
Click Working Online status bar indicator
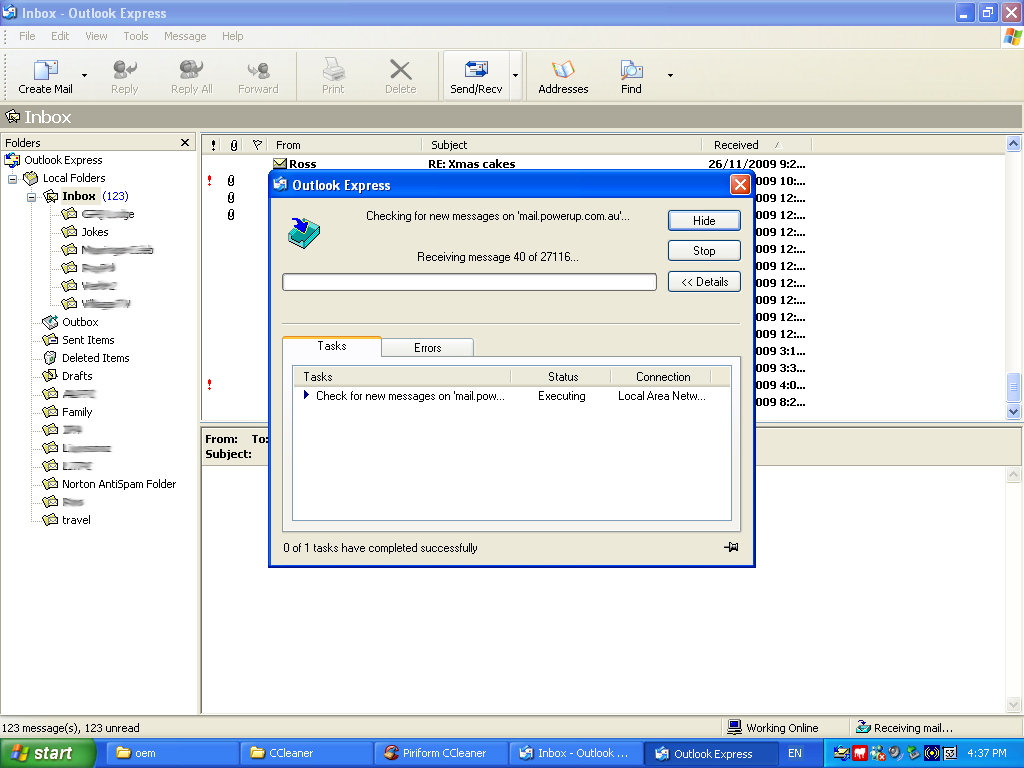pos(773,728)
